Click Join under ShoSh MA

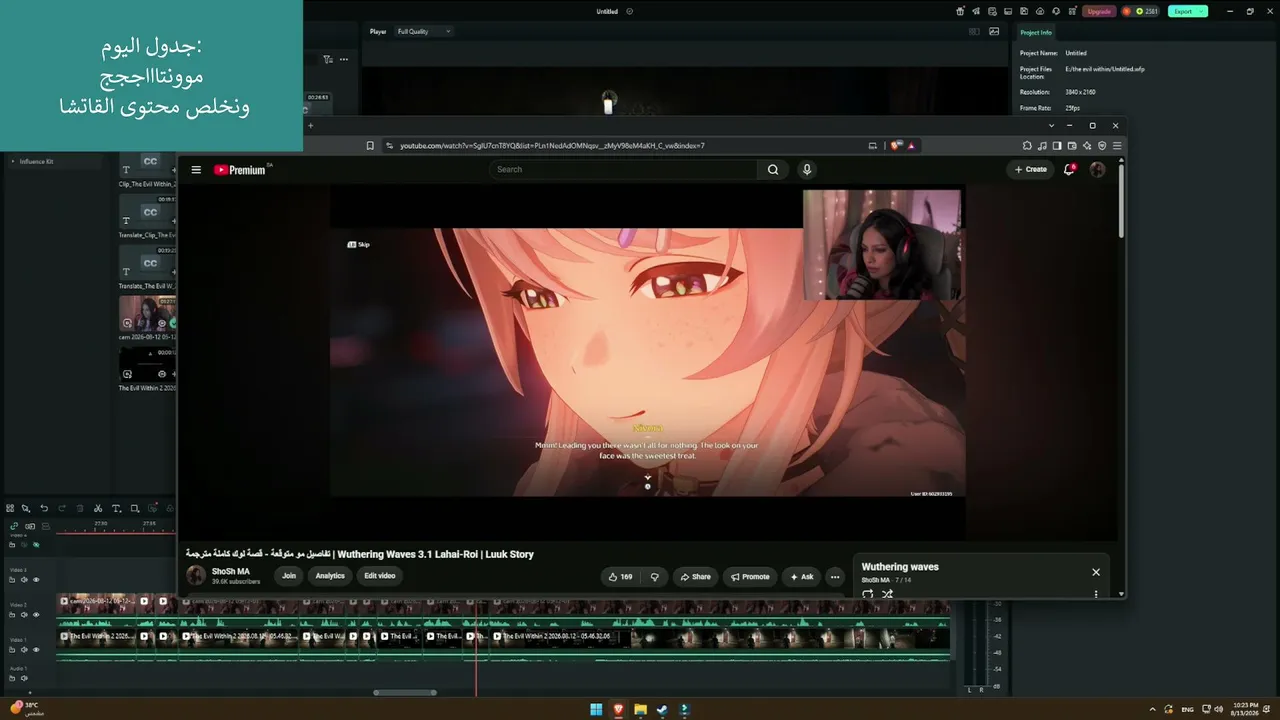[289, 576]
